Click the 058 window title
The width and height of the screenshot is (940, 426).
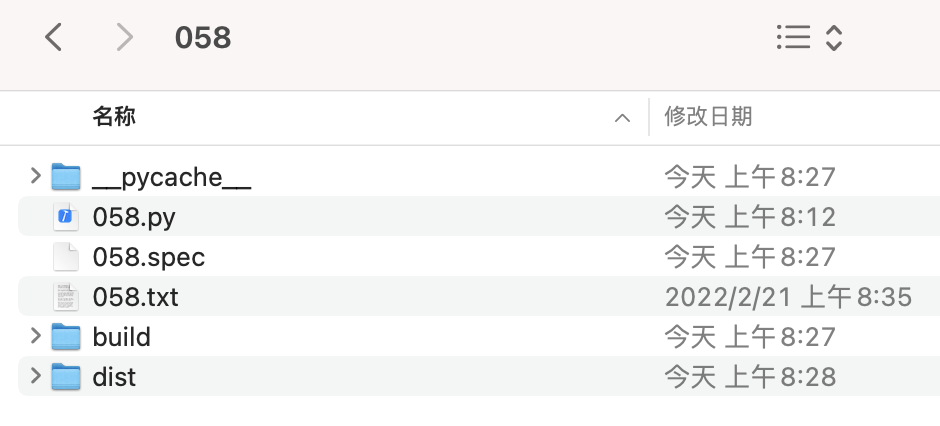[203, 38]
